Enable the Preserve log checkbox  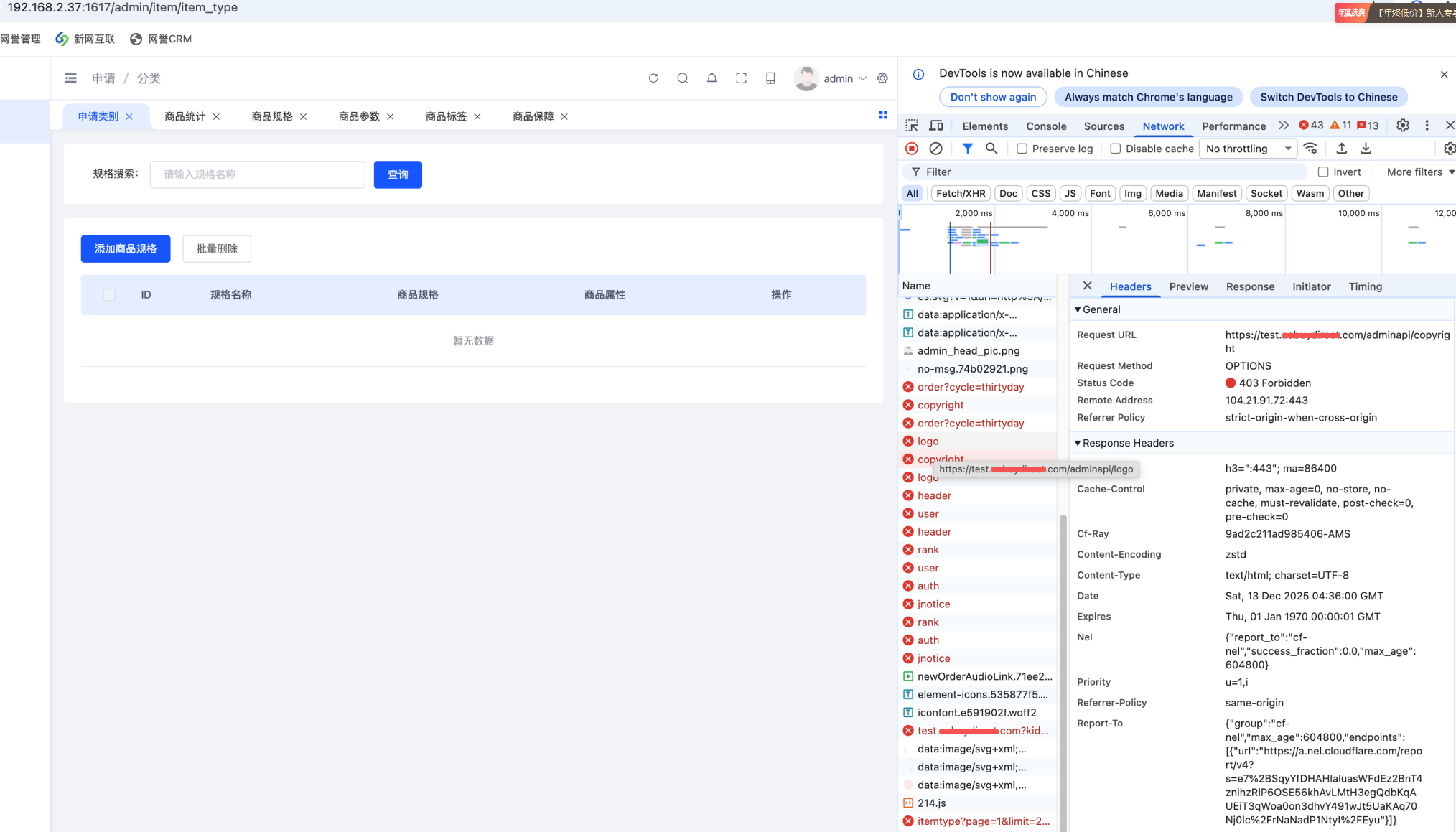(x=1022, y=149)
